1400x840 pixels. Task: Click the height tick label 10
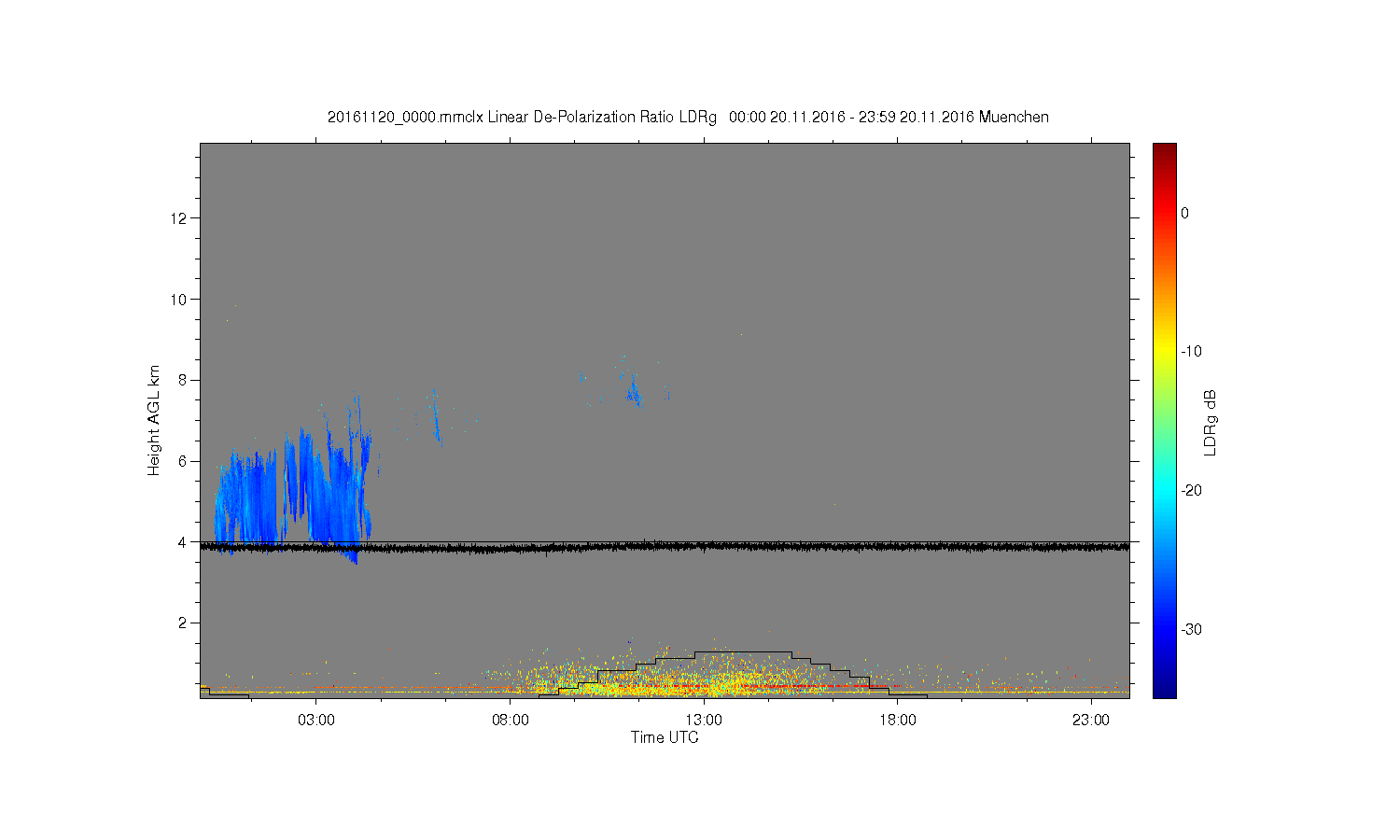click(180, 300)
